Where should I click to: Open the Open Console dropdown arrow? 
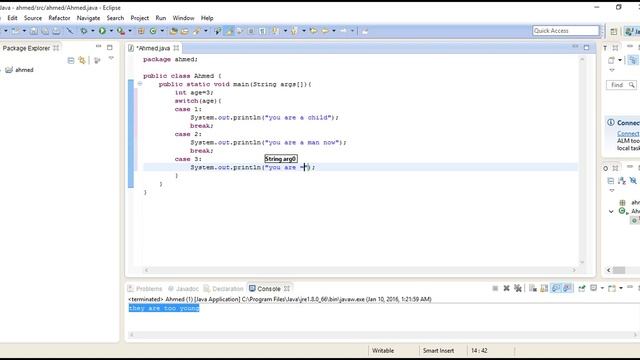click(x=621, y=288)
